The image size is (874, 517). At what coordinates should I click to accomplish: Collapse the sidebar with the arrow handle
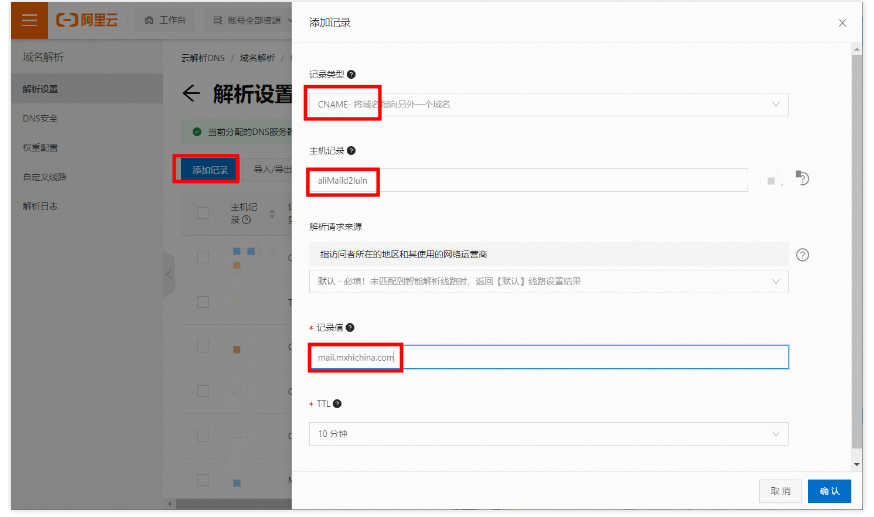point(169,274)
